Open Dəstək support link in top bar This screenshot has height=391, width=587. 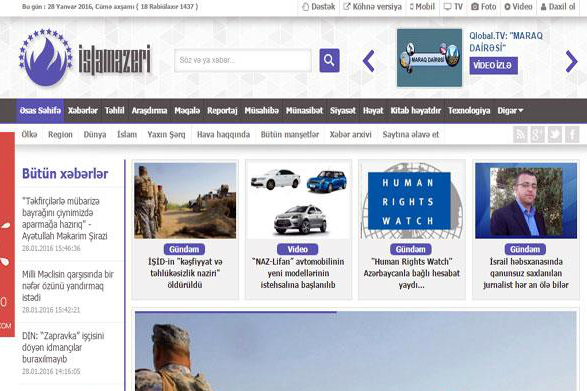point(319,7)
